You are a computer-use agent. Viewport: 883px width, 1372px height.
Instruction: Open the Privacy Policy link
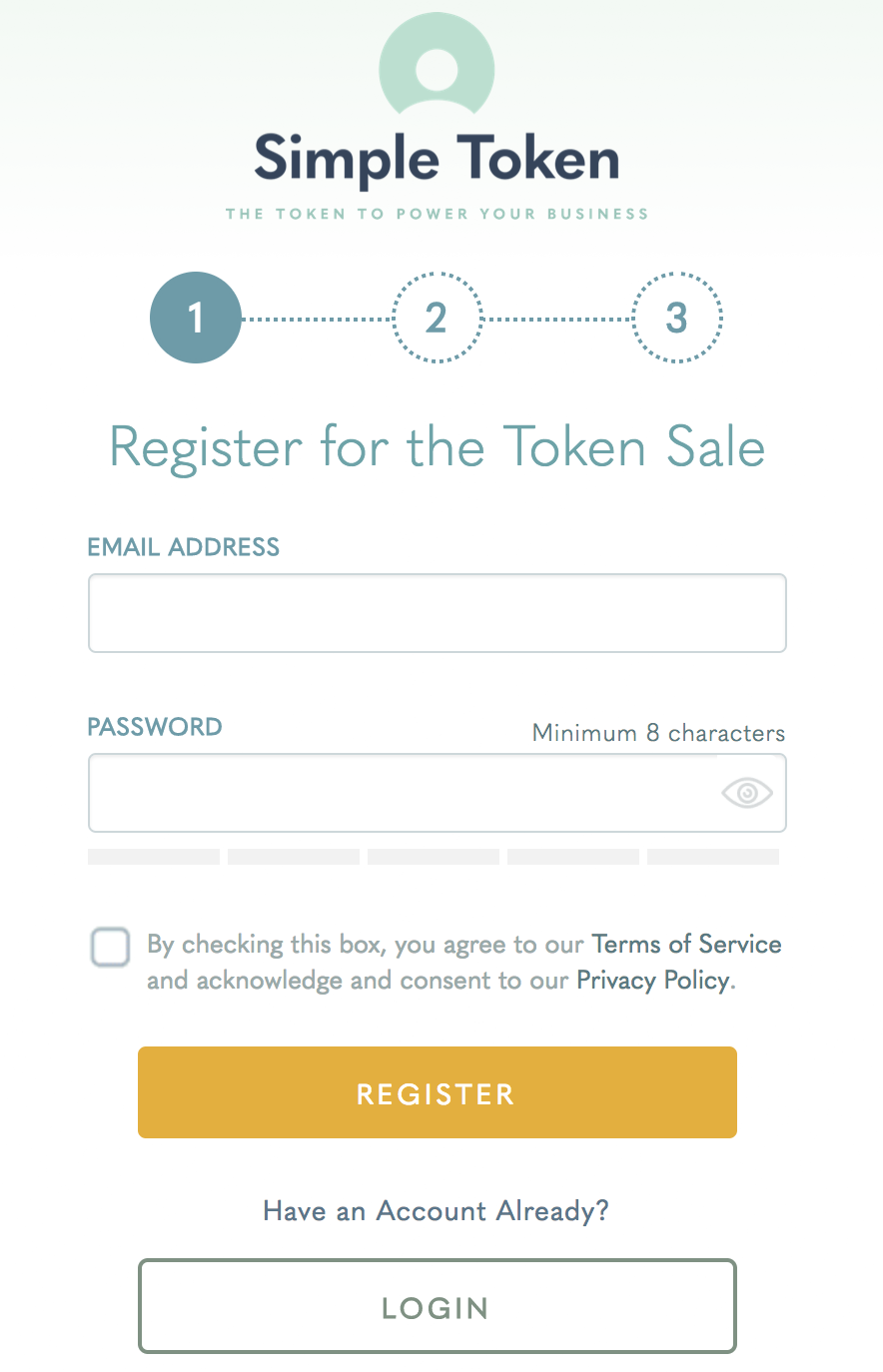pos(653,981)
